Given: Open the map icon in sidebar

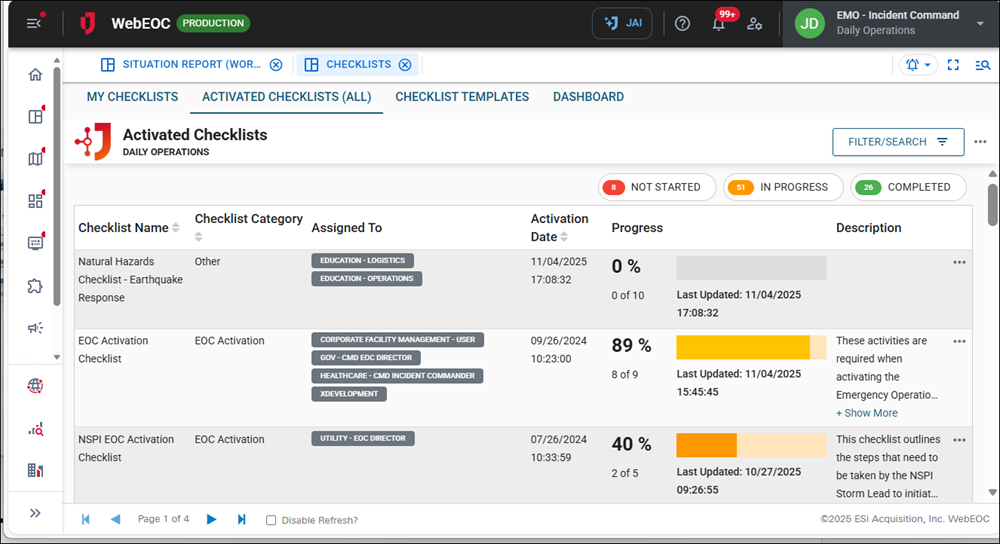Looking at the screenshot, I should point(36,159).
